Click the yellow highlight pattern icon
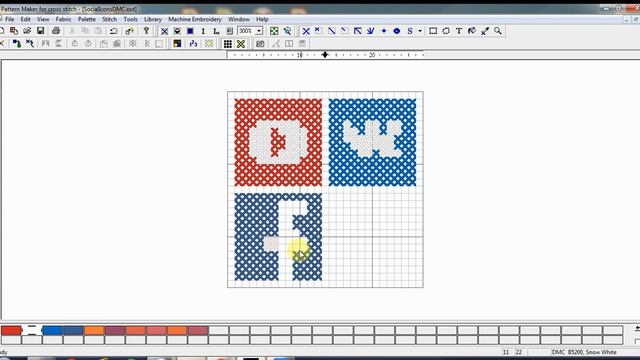Image resolution: width=640 pixels, height=360 pixels. coord(209,44)
